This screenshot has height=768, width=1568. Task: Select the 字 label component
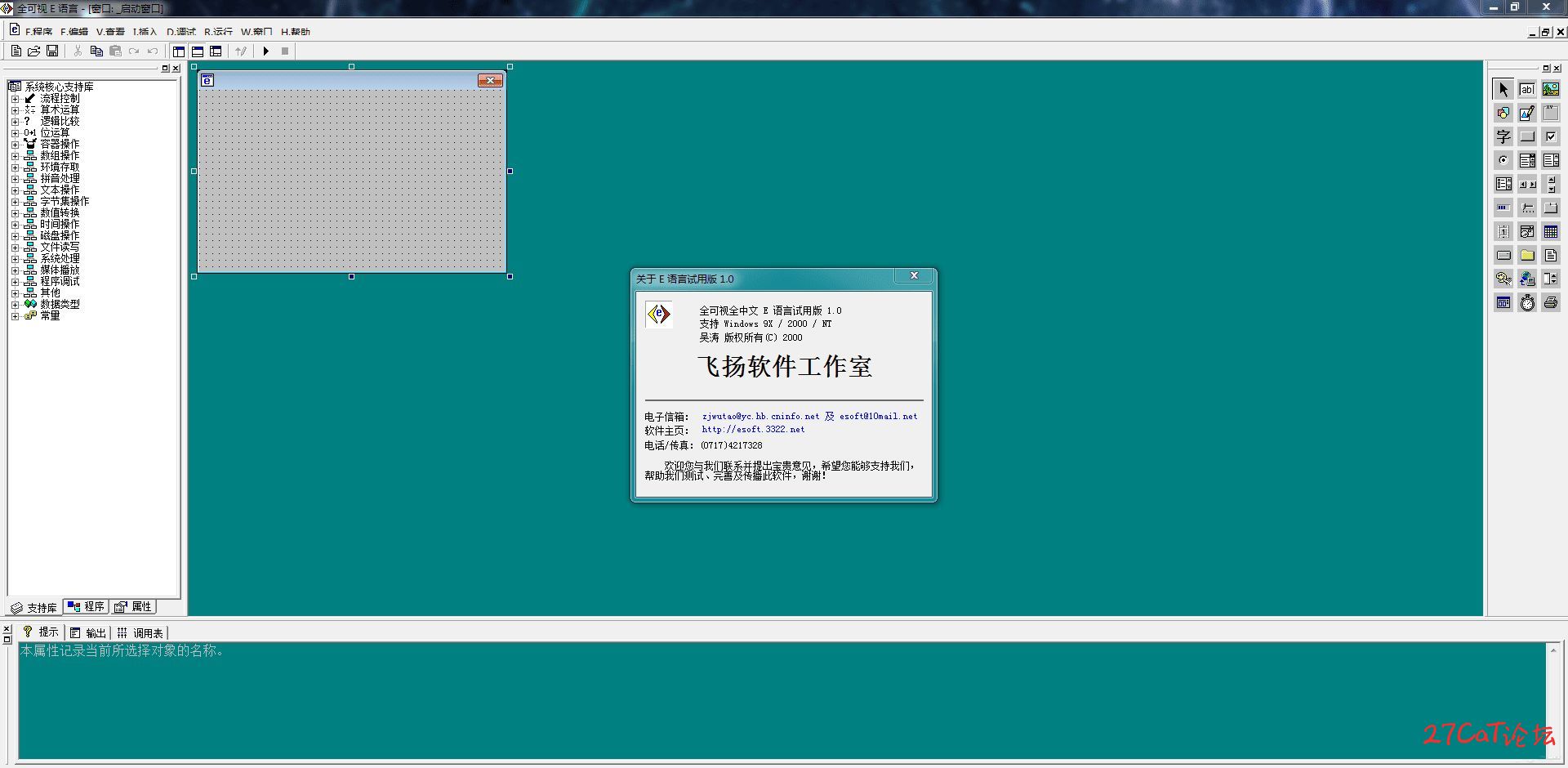[x=1503, y=136]
